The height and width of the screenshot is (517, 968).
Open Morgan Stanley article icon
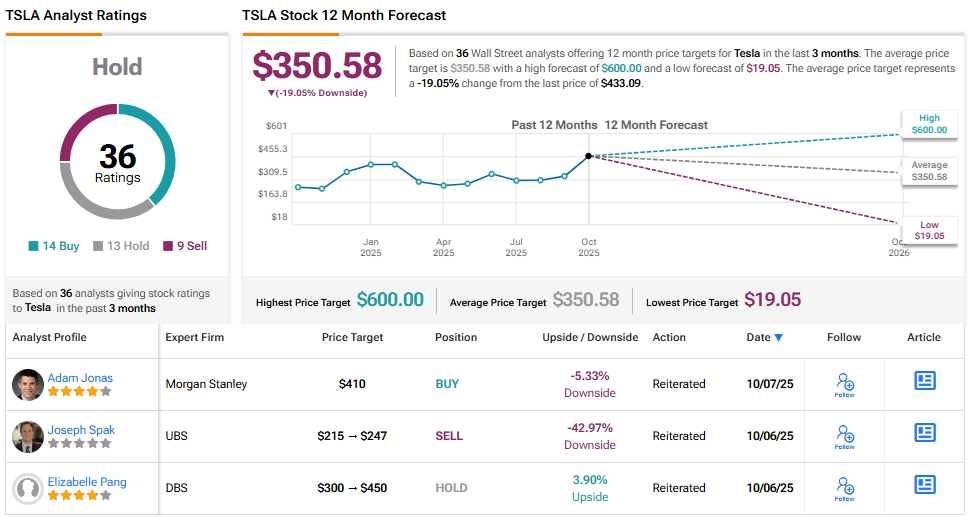pos(924,381)
